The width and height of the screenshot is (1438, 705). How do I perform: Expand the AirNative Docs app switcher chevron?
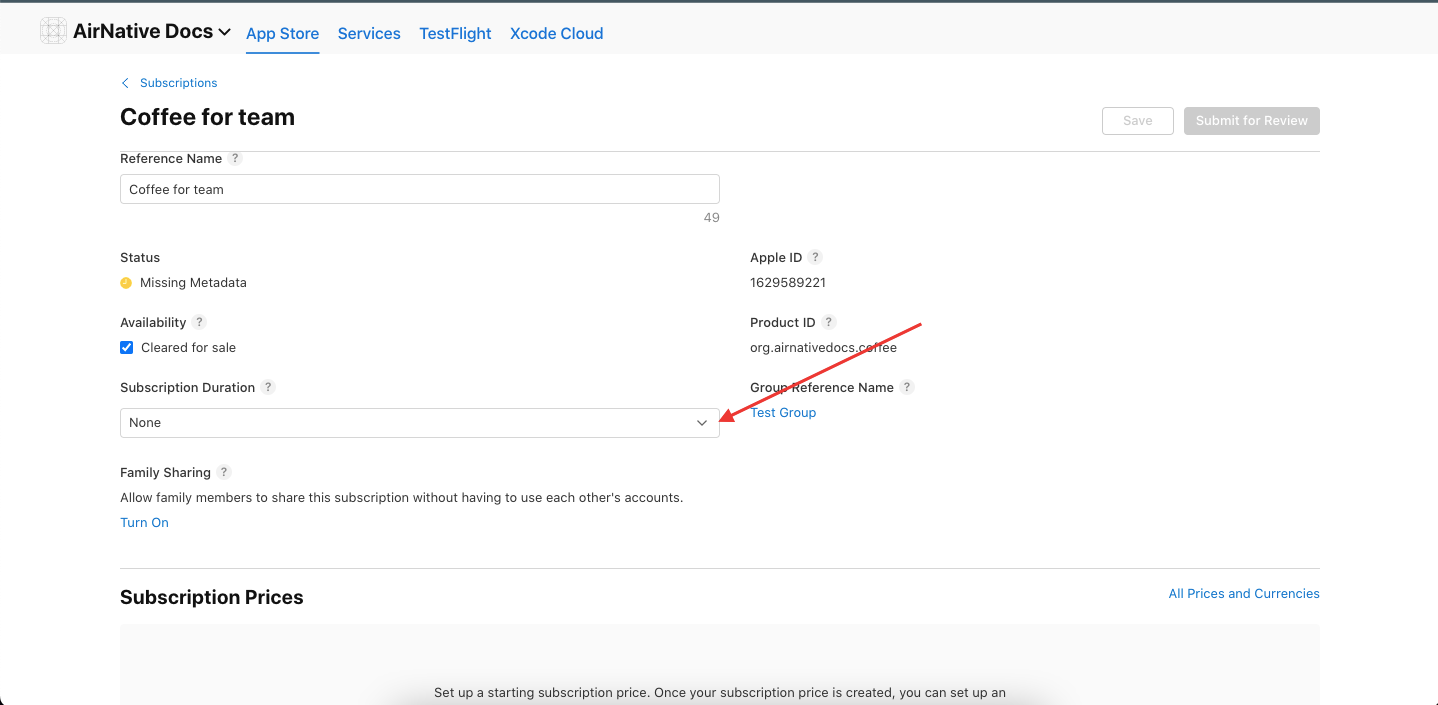[225, 33]
